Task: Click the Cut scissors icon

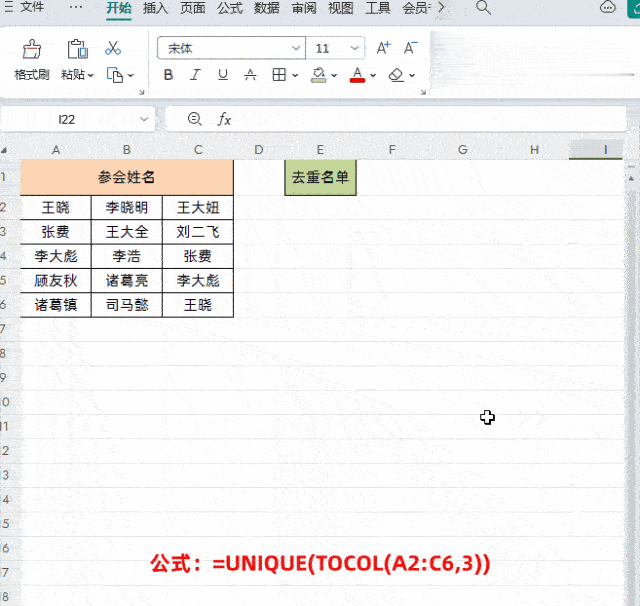Action: click(x=113, y=48)
